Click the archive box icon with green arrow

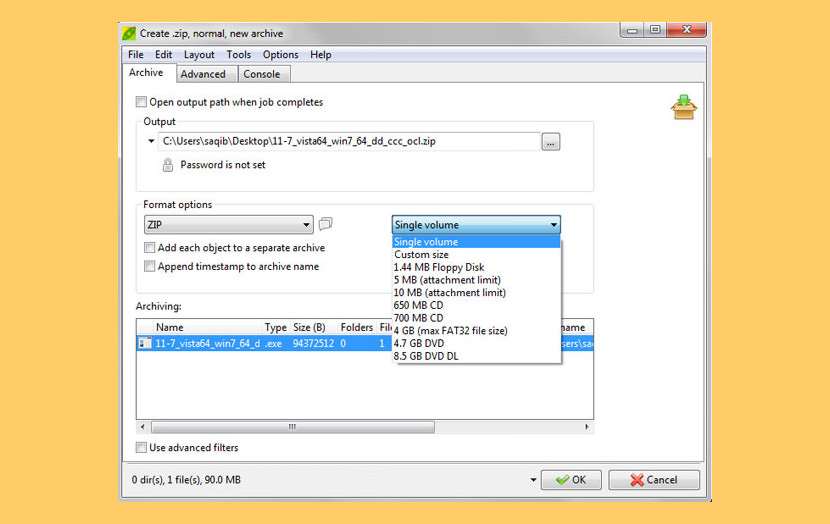point(683,107)
